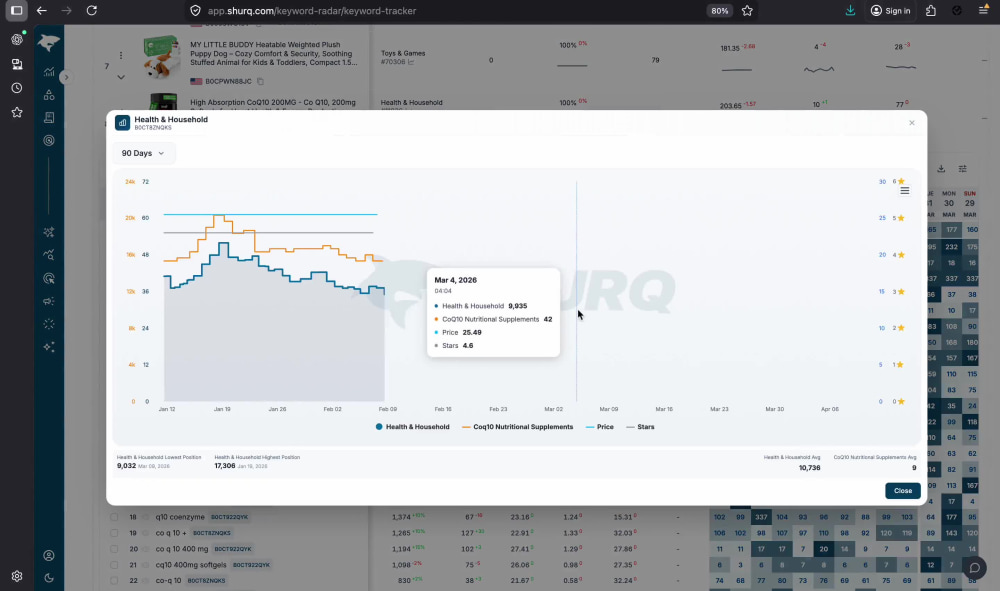Open heatmap filter sliders icon

962,168
